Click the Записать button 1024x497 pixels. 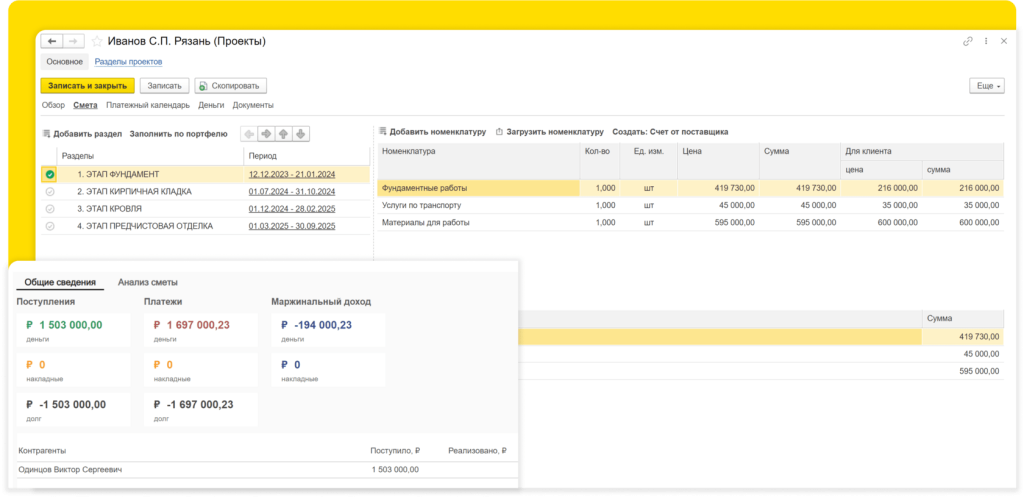165,86
